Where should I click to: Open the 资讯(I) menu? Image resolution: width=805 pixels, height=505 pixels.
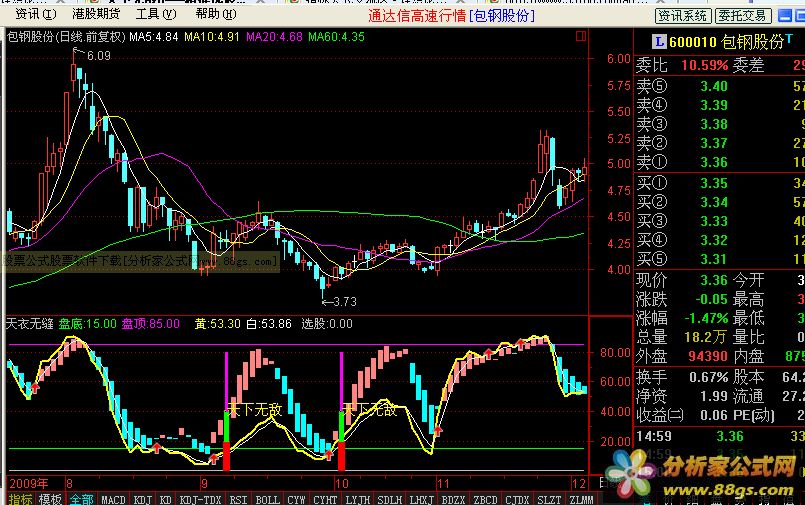click(35, 14)
